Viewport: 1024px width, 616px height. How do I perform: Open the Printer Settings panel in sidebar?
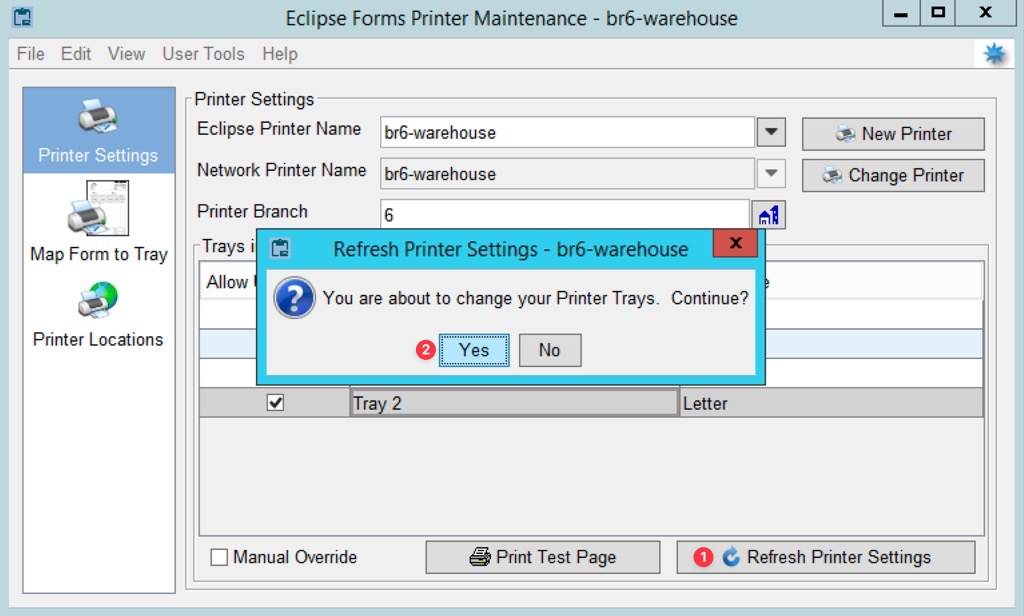click(99, 131)
